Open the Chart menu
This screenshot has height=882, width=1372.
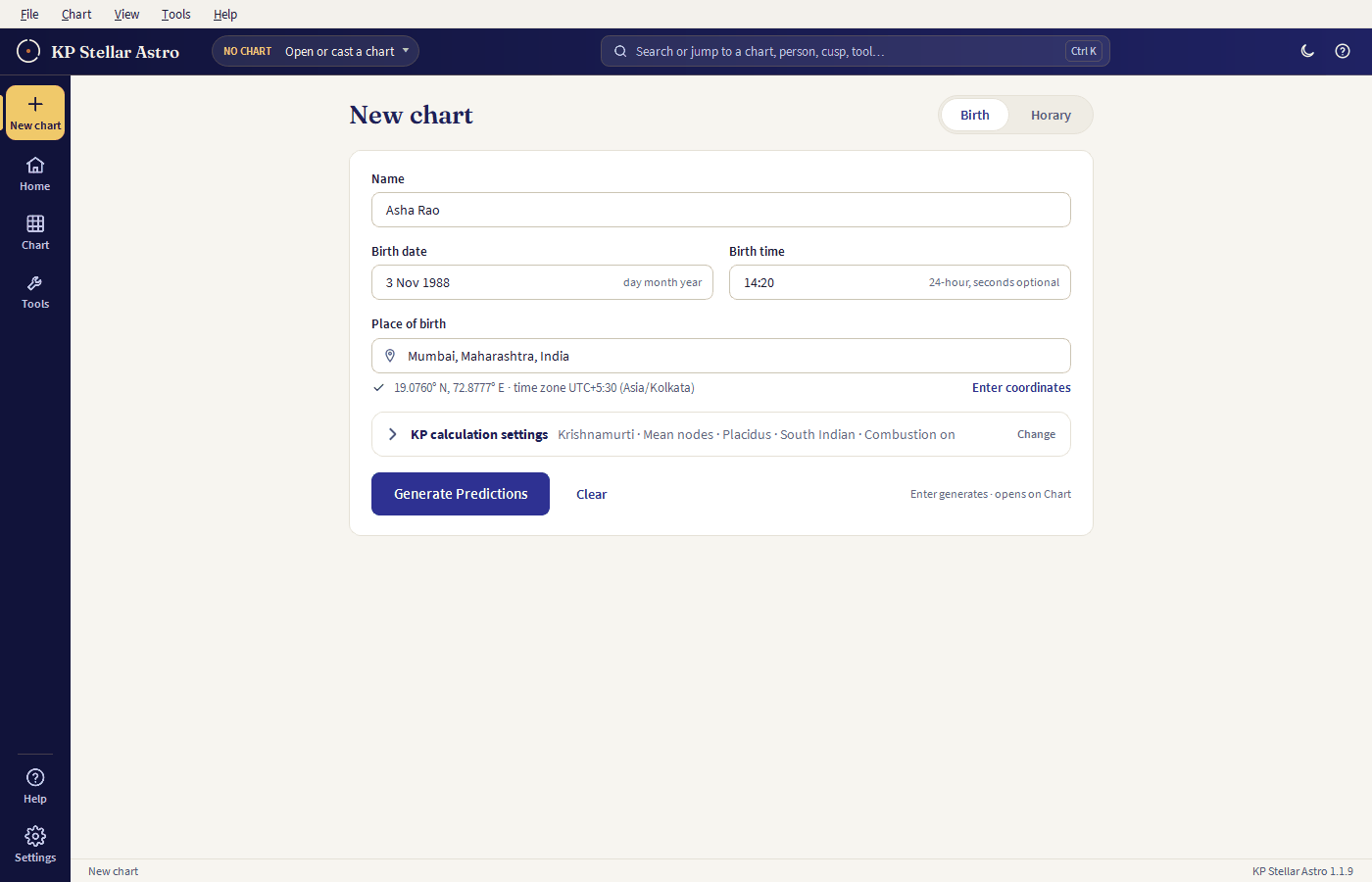[76, 14]
